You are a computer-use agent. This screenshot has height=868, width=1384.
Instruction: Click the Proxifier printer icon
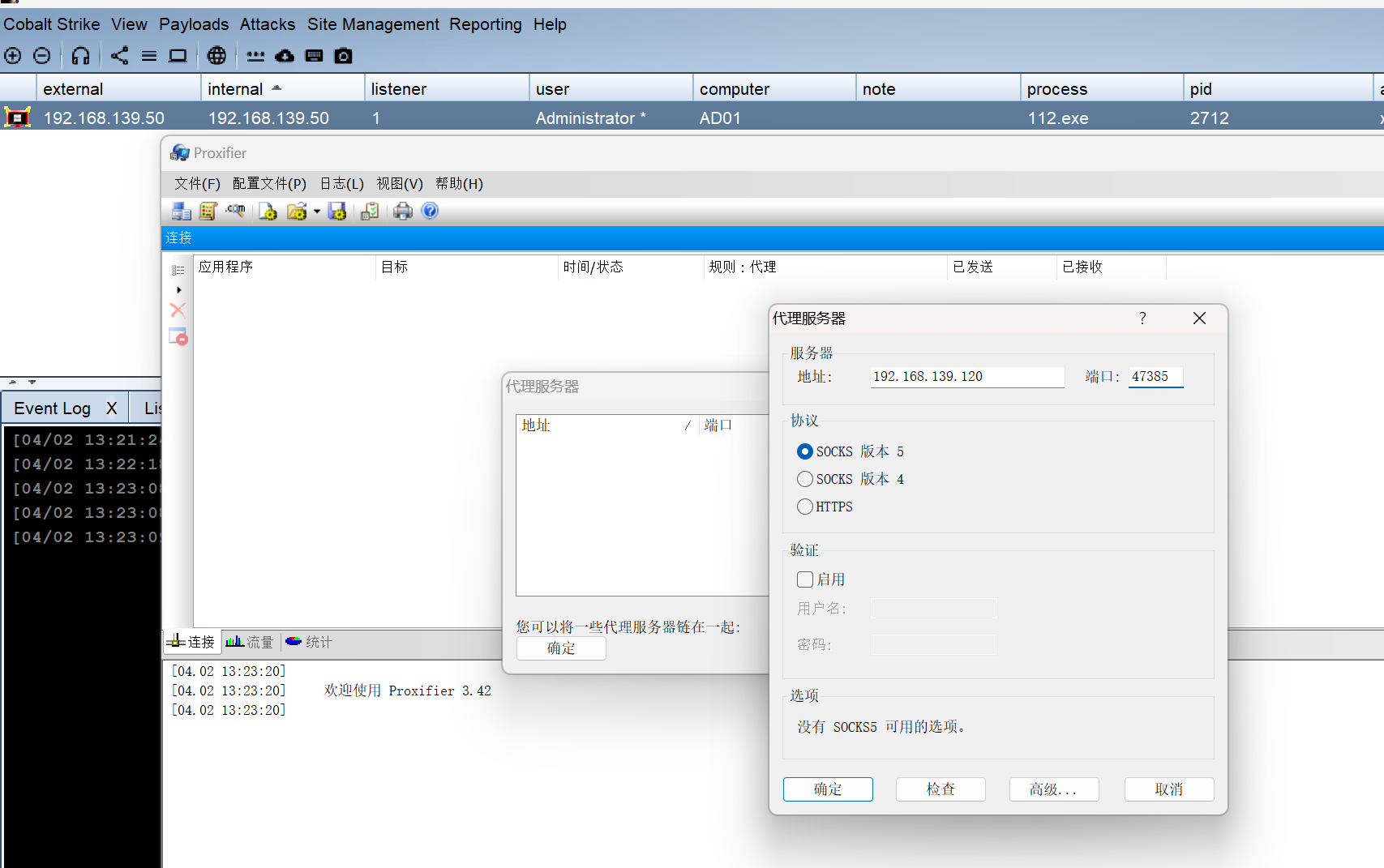pyautogui.click(x=403, y=212)
